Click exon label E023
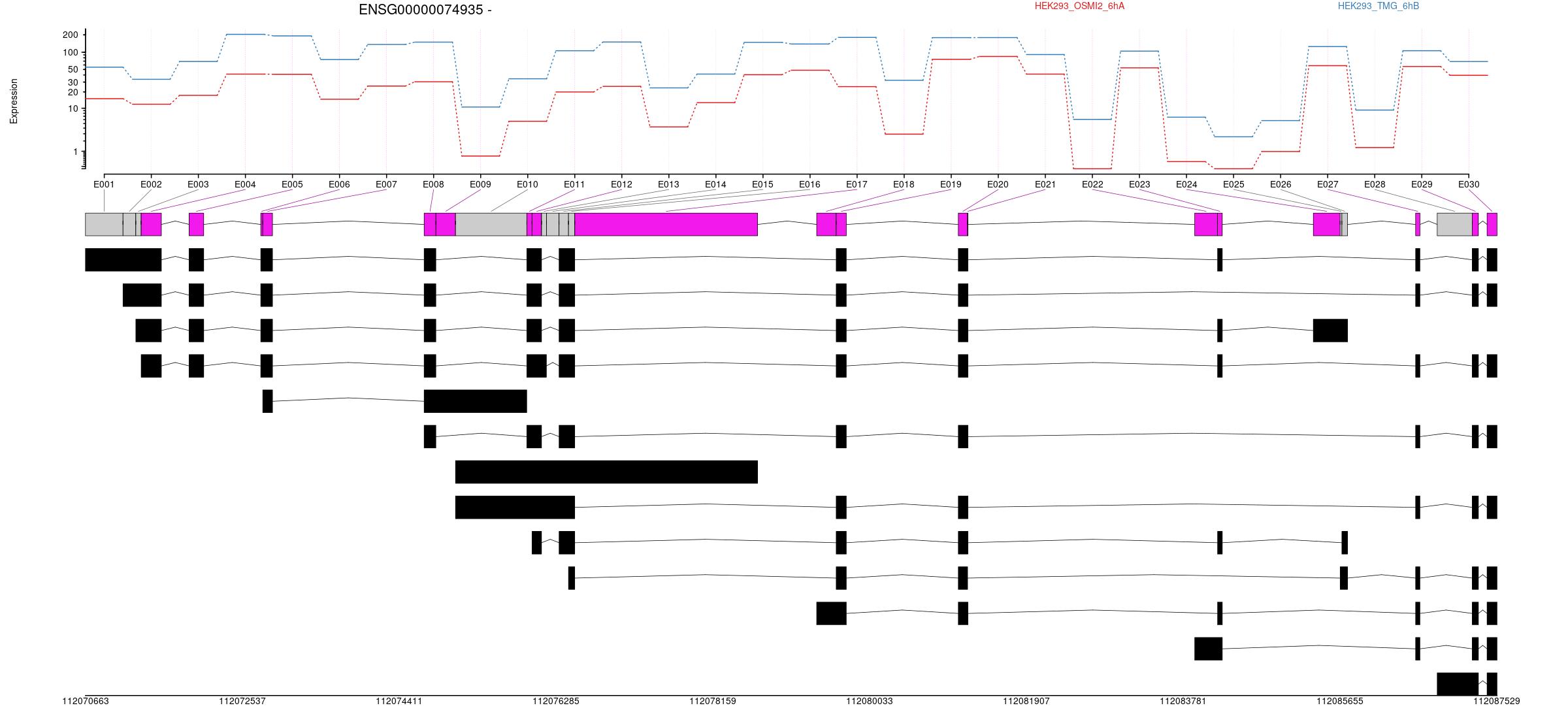The height and width of the screenshot is (712, 1568). pyautogui.click(x=1139, y=184)
